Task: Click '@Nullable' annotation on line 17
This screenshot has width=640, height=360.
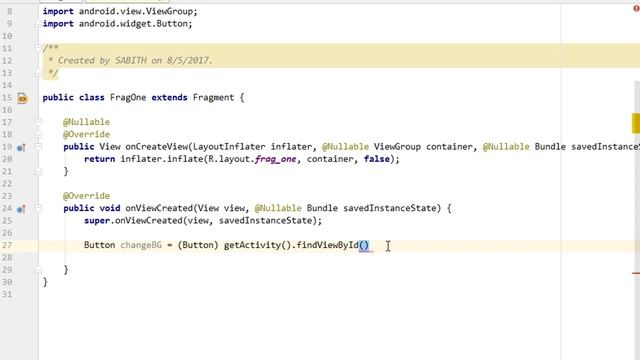Action: coord(87,122)
